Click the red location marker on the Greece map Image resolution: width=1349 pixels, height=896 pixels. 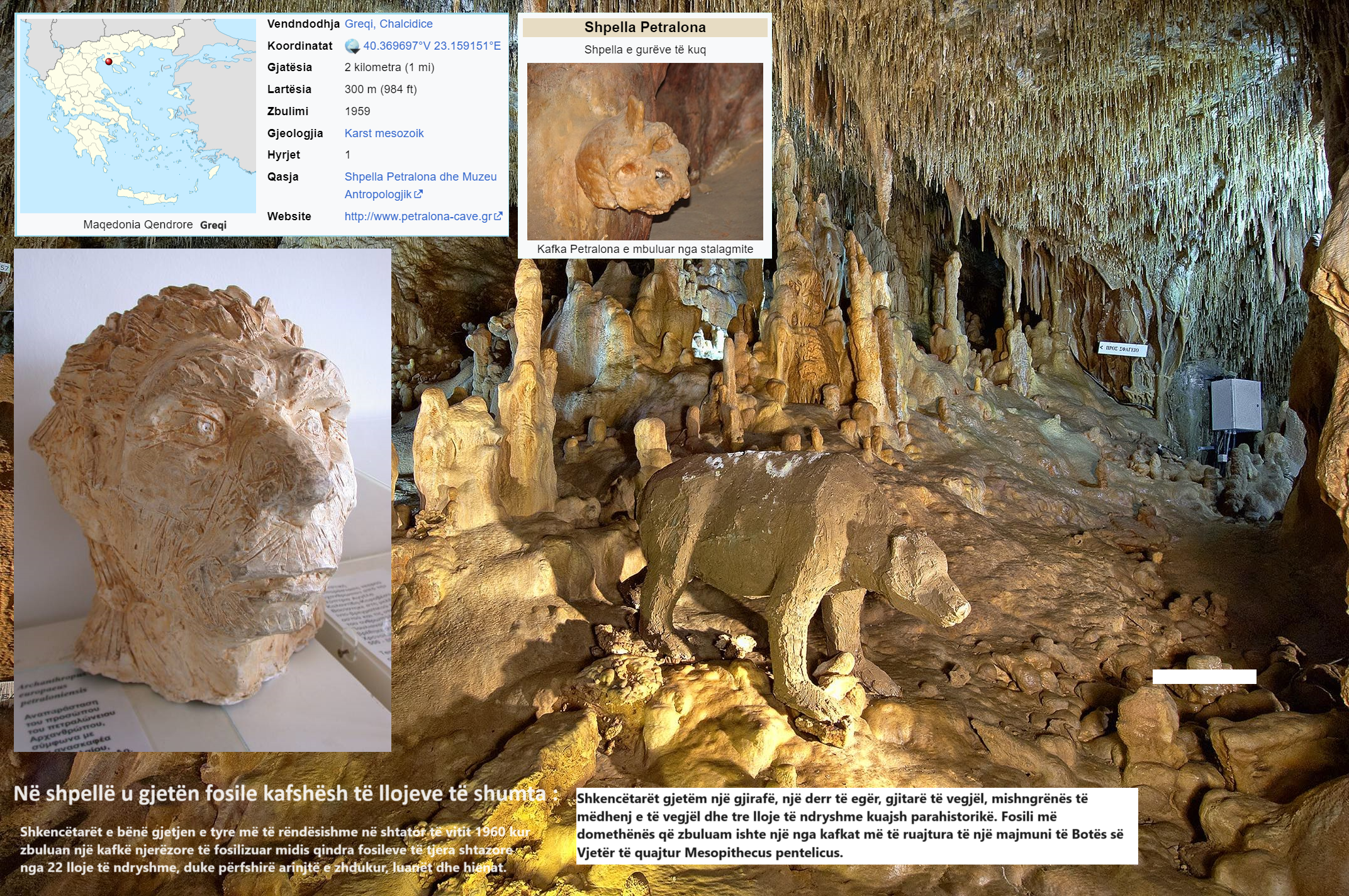(108, 62)
